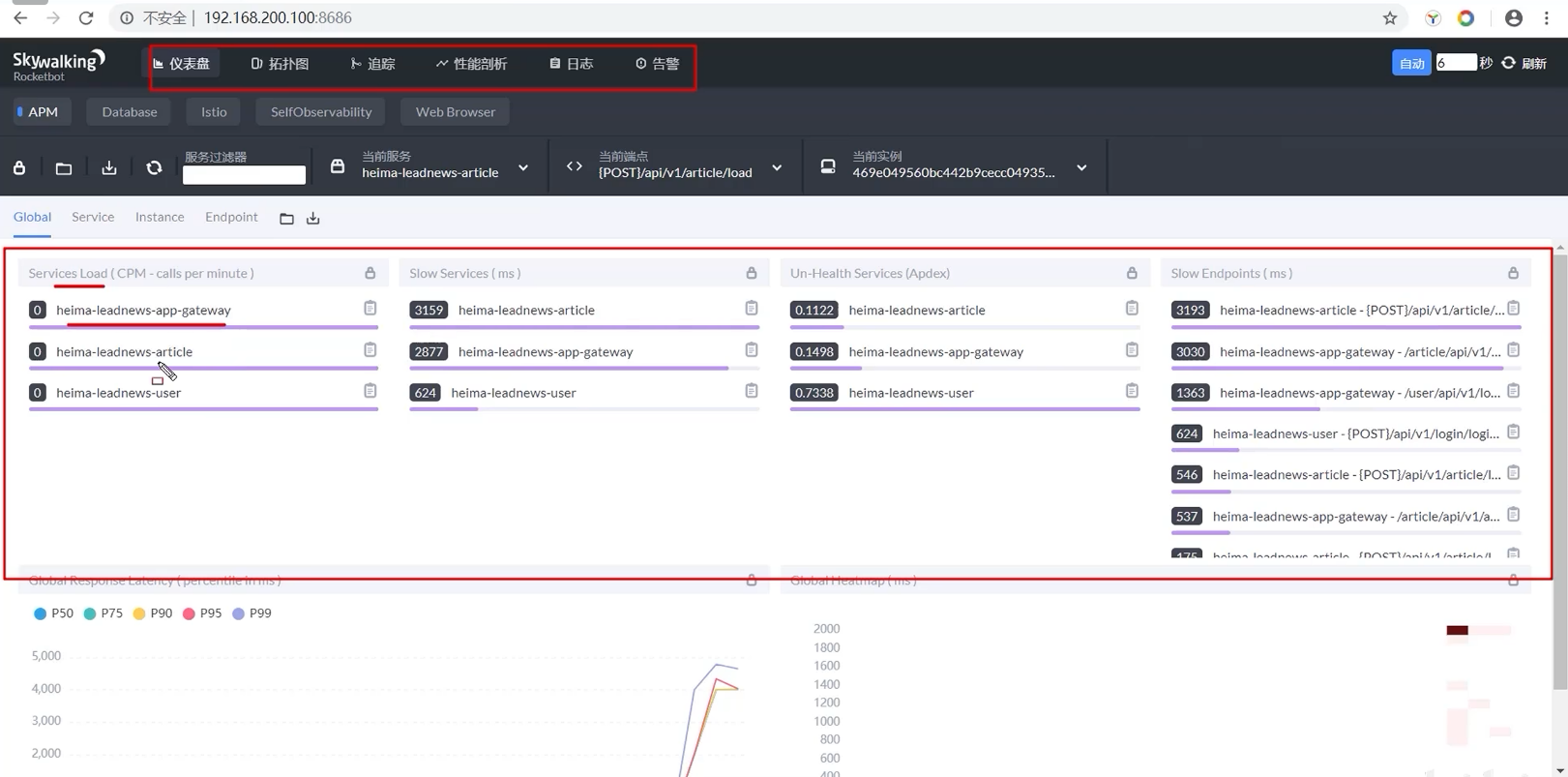Viewport: 1568px width, 777px height.
Task: Open the 告警 alarm page
Action: tap(658, 64)
